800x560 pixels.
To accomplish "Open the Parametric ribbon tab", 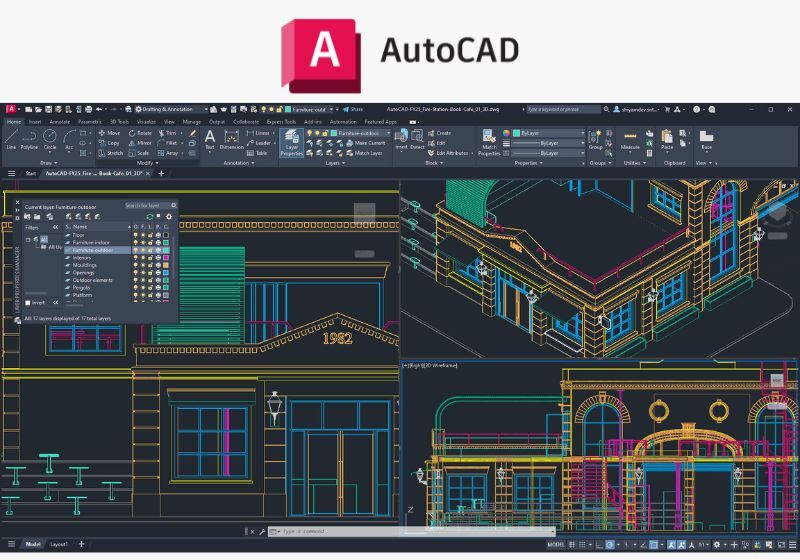I will [x=90, y=122].
